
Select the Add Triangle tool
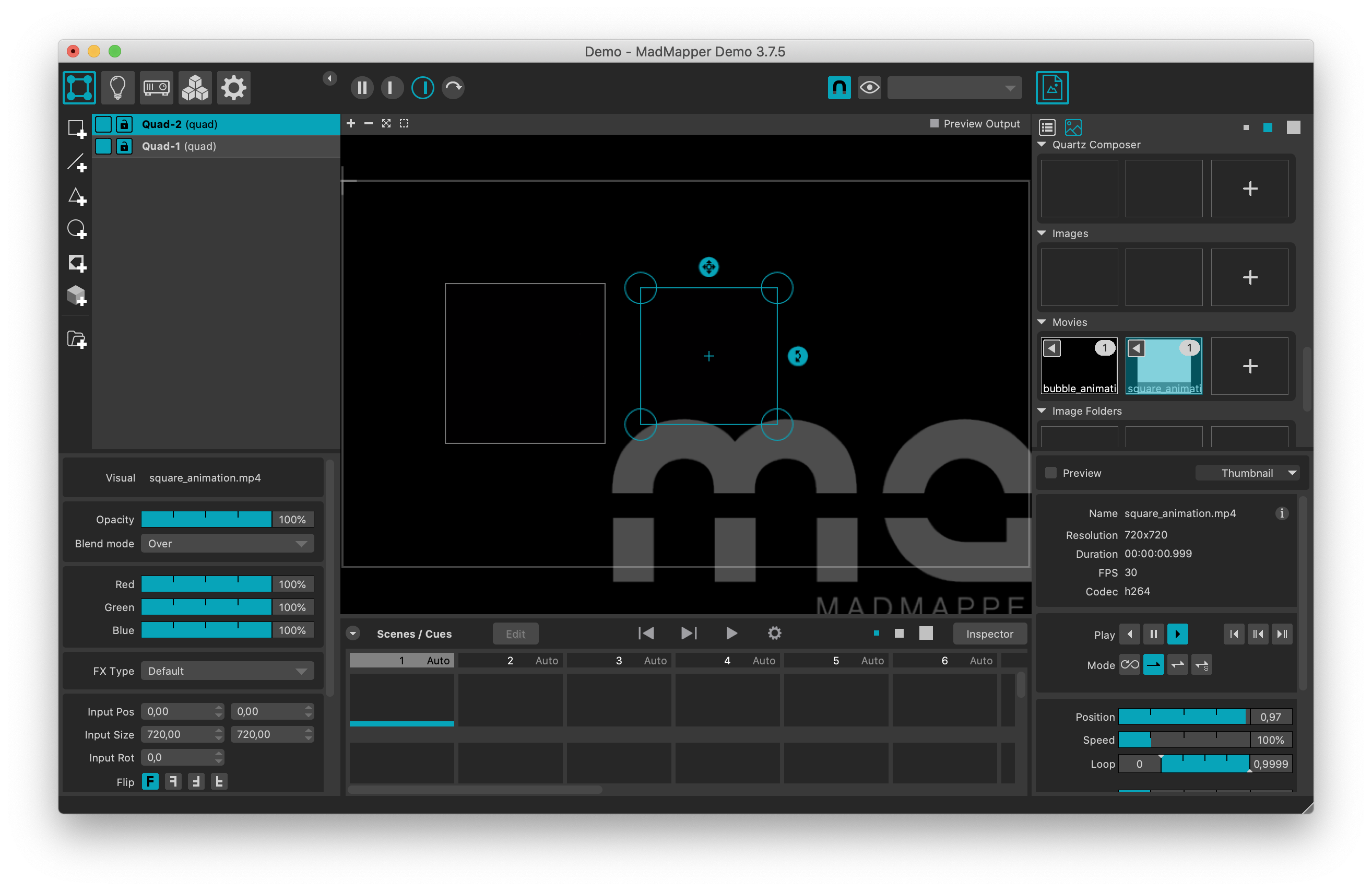coord(77,196)
